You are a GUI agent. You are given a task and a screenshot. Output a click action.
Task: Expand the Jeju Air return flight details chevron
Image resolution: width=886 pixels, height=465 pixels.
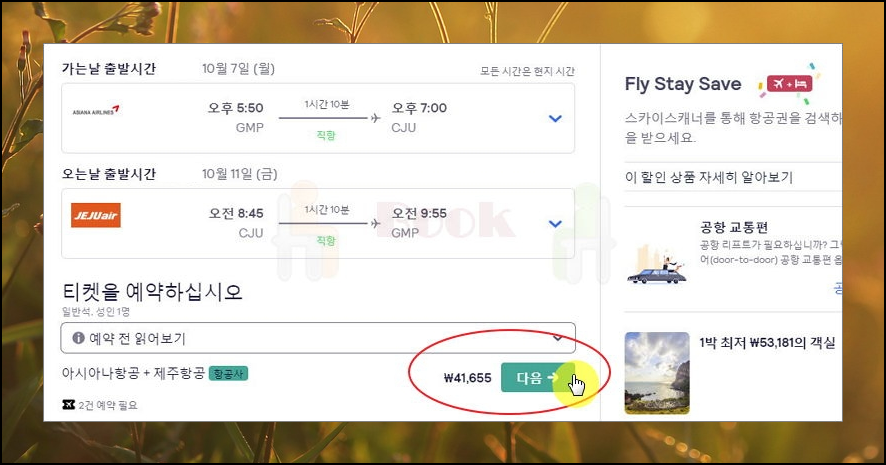(x=555, y=224)
